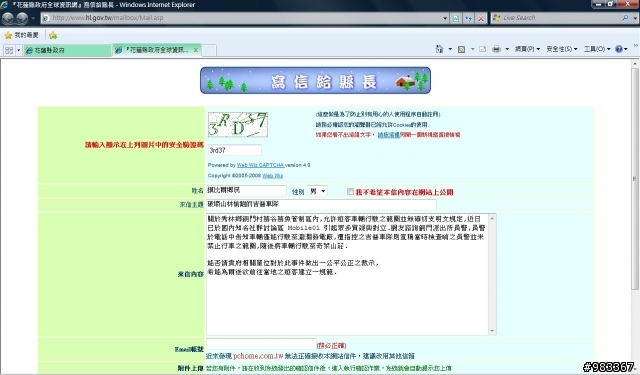The image size is (640, 375).
Task: Open the 工具(O) menu
Action: (x=597, y=49)
